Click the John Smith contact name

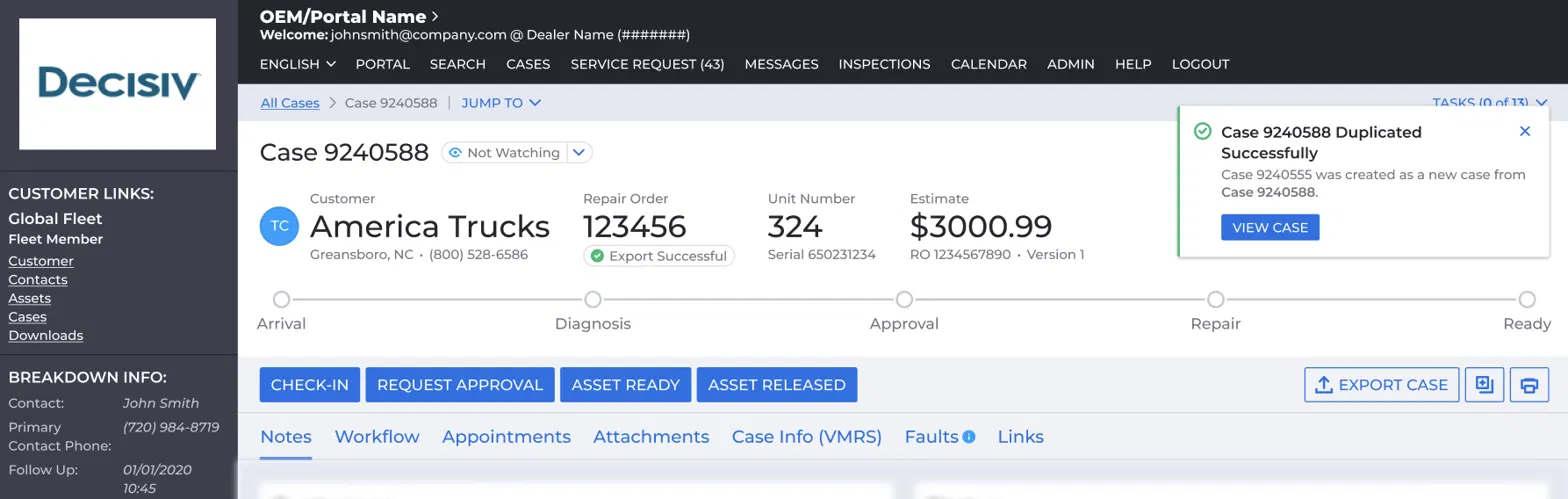click(161, 403)
